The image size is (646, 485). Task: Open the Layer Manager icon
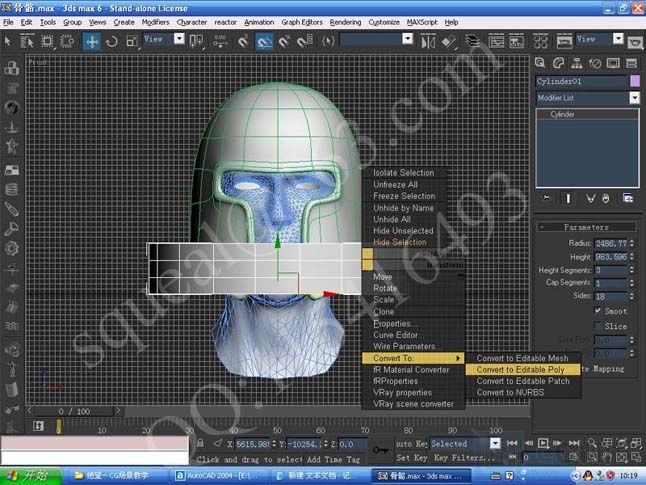tap(472, 41)
